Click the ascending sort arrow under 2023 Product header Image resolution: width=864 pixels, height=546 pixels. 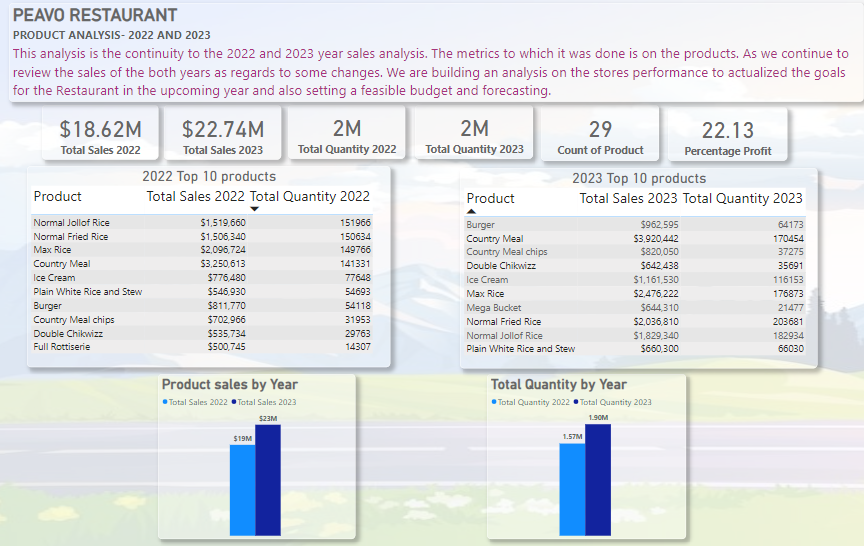click(x=471, y=211)
